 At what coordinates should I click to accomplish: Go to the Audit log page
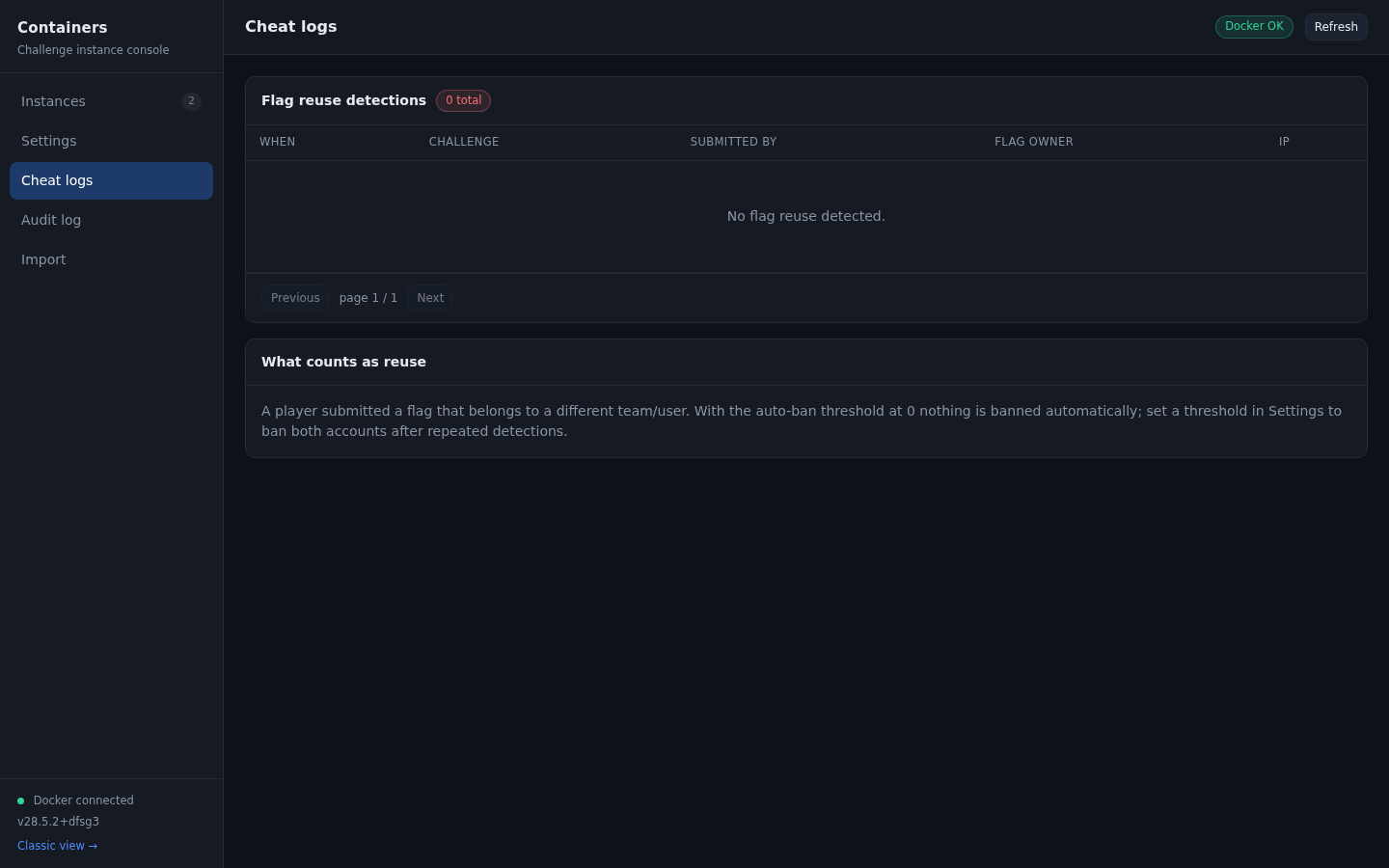coord(111,220)
